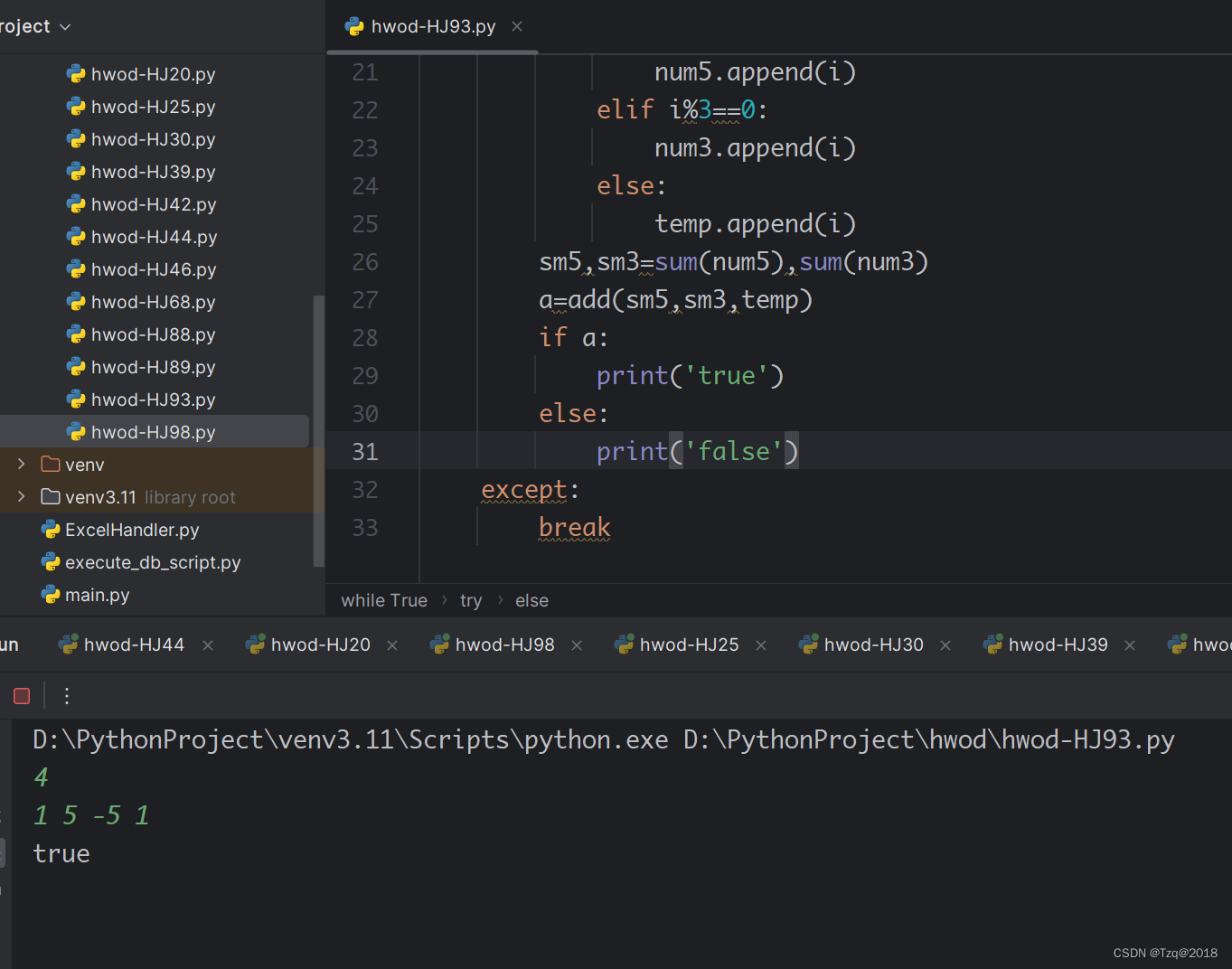Viewport: 1232px width, 969px height.
Task: Expand the venv3.11 library root chevron
Action: click(21, 496)
